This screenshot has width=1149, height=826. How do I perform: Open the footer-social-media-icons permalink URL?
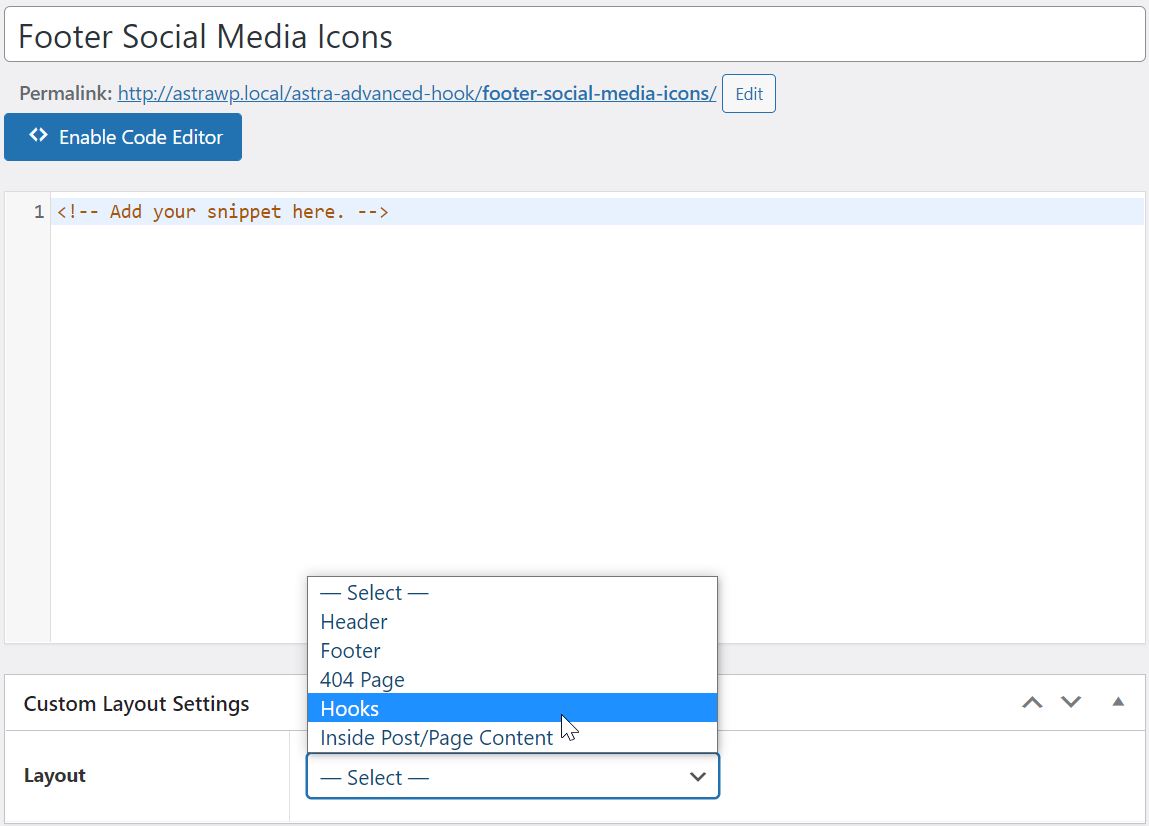coord(417,94)
